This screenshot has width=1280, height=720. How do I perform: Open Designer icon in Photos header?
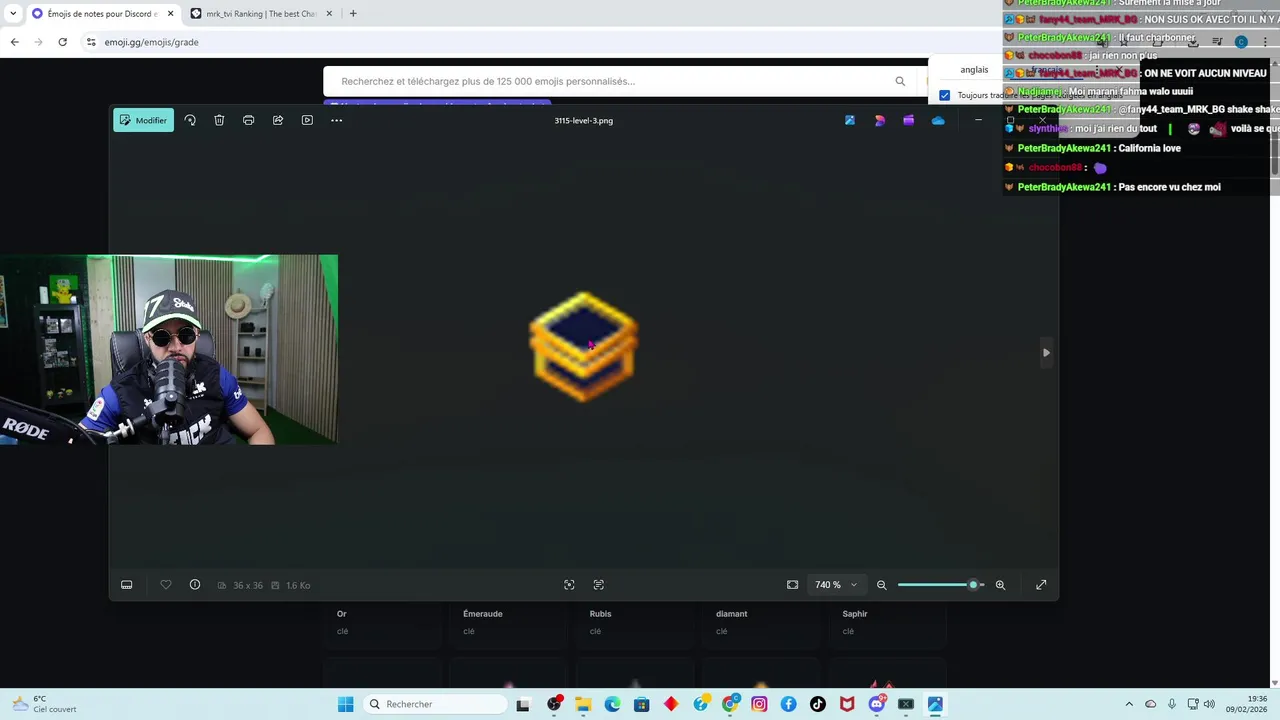(x=880, y=120)
